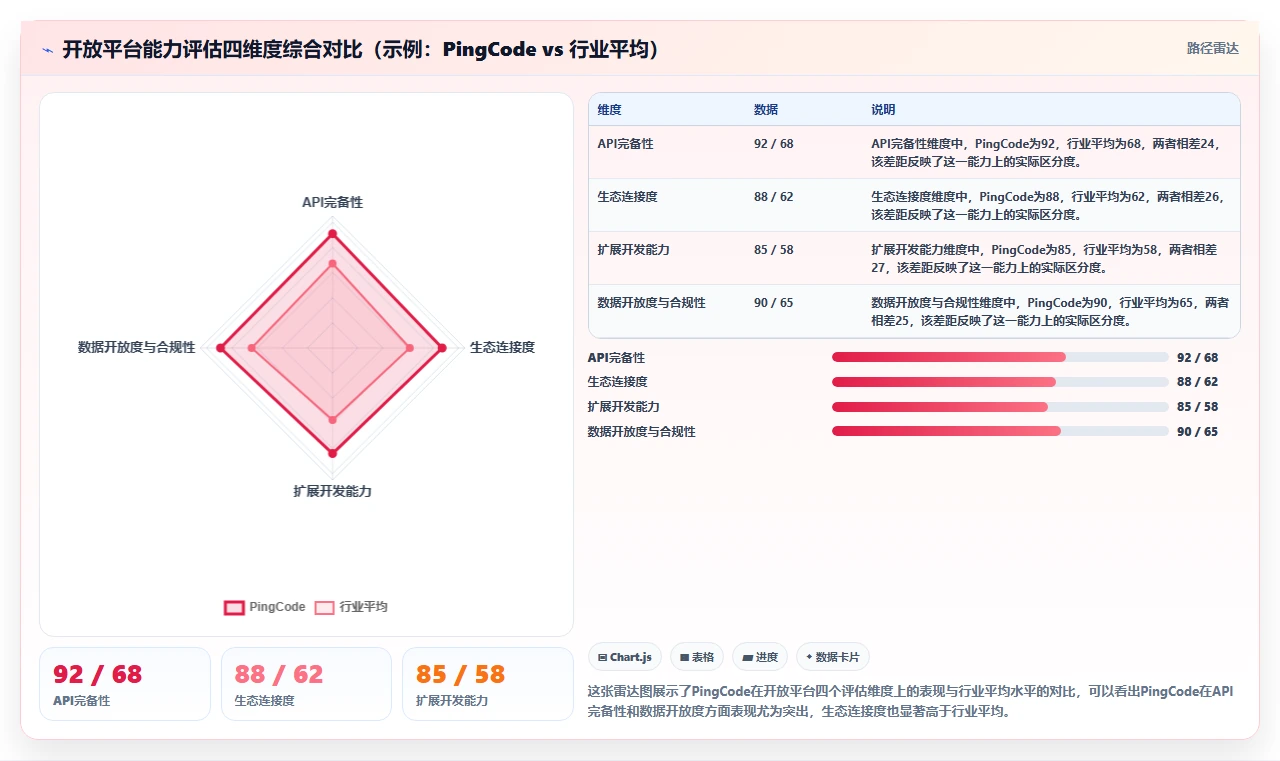
Task: Click the 维度 column header
Action: point(609,110)
